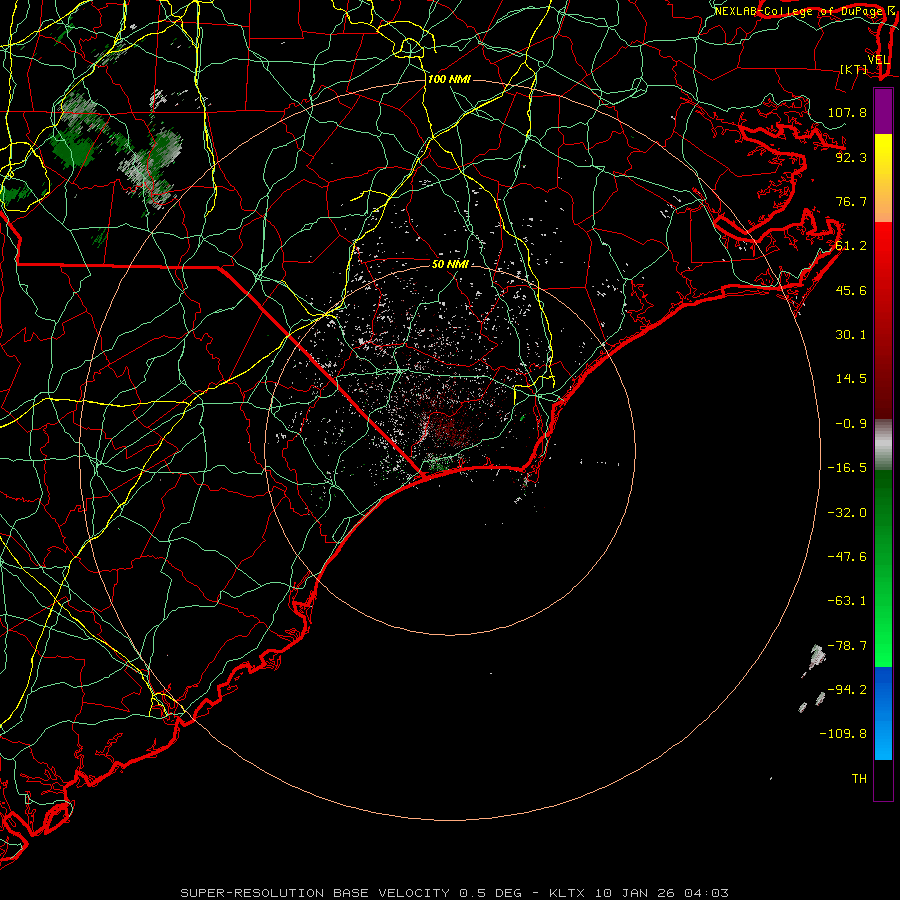
Task: Pick the blue segment of velocity color bar
Action: click(x=883, y=713)
